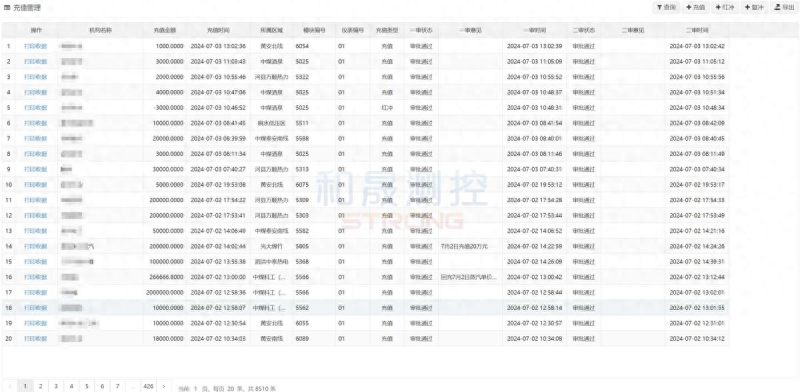Image resolution: width=800 pixels, height=392 pixels.
Task: Click the next page arrow
Action: (164, 386)
